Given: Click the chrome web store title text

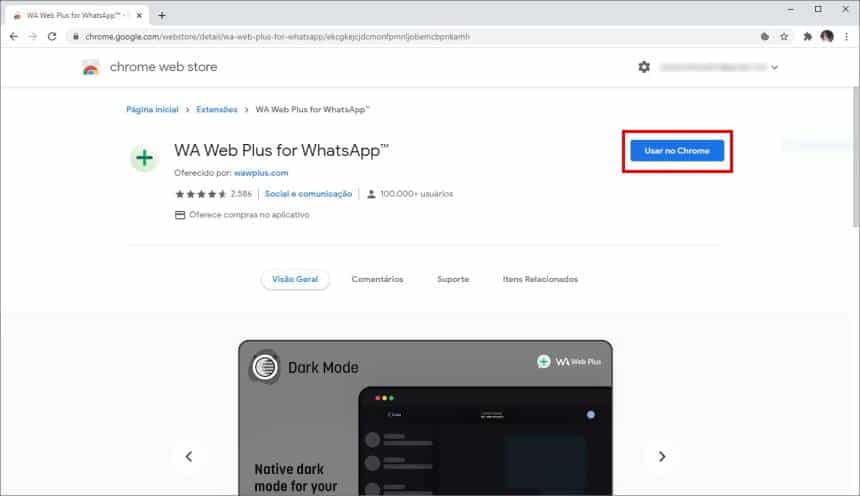Looking at the screenshot, I should [163, 67].
